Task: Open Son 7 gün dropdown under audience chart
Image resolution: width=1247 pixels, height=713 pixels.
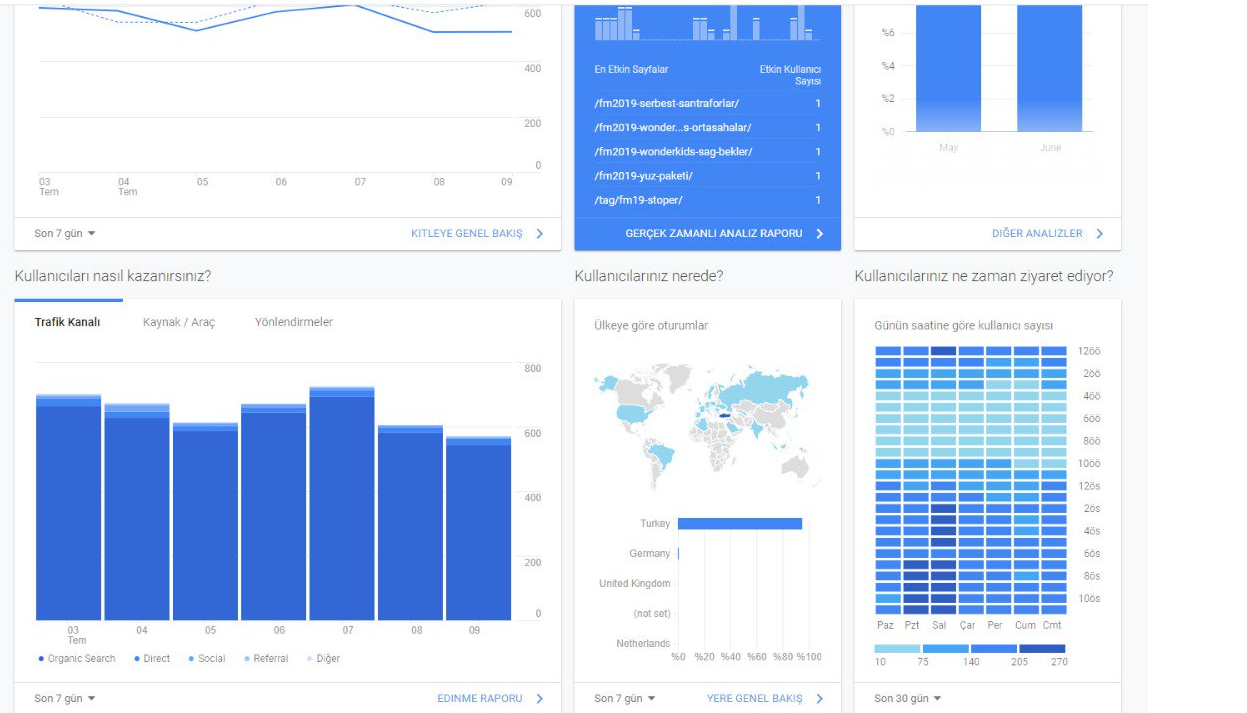Action: (65, 233)
